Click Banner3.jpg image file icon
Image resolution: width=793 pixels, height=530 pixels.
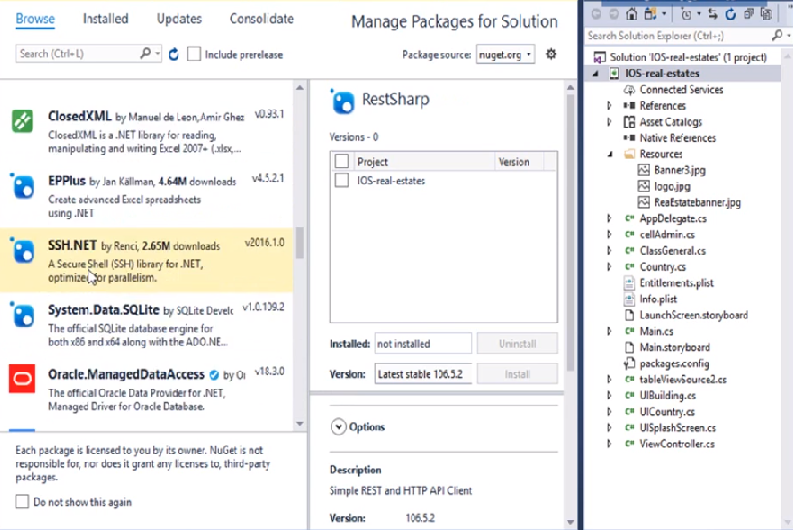click(x=643, y=170)
